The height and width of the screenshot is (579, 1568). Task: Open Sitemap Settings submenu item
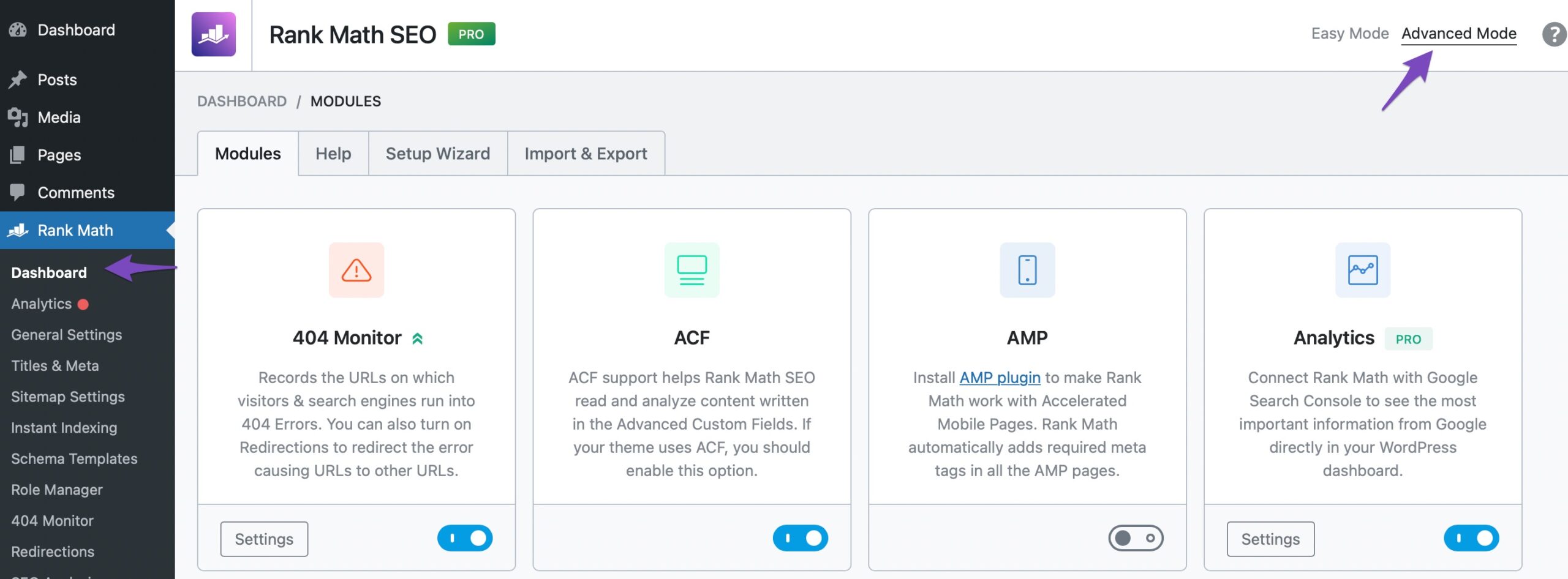pyautogui.click(x=68, y=397)
